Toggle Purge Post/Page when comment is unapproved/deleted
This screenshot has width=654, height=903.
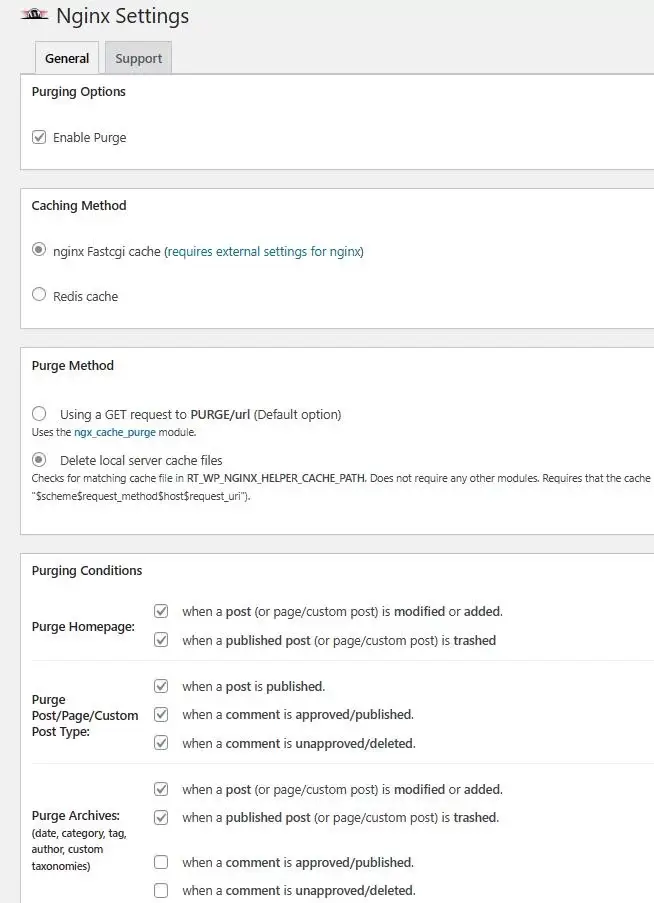[x=161, y=743]
